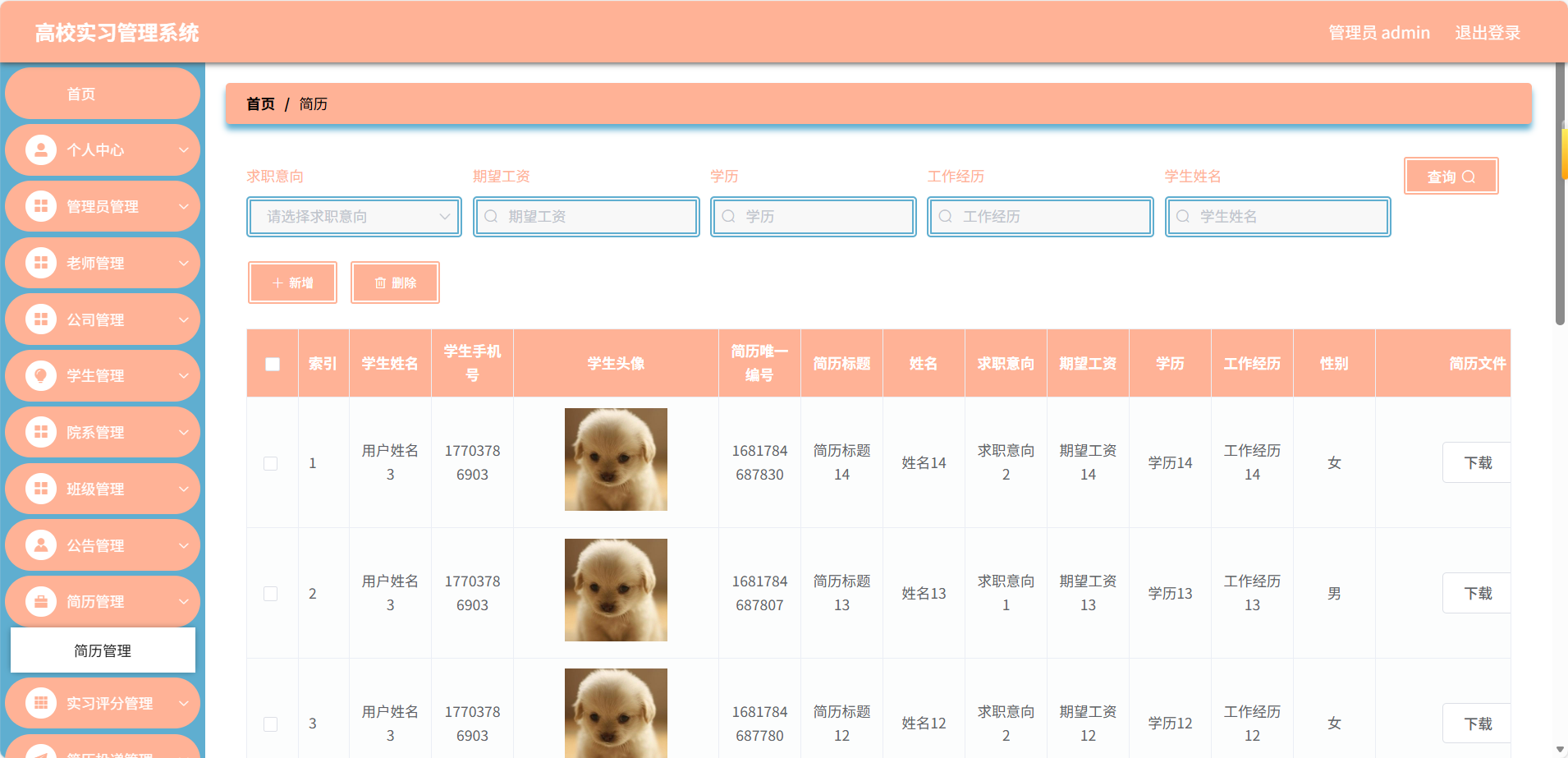
Task: Collapse 简历管理 menu chevron
Action: tap(184, 601)
